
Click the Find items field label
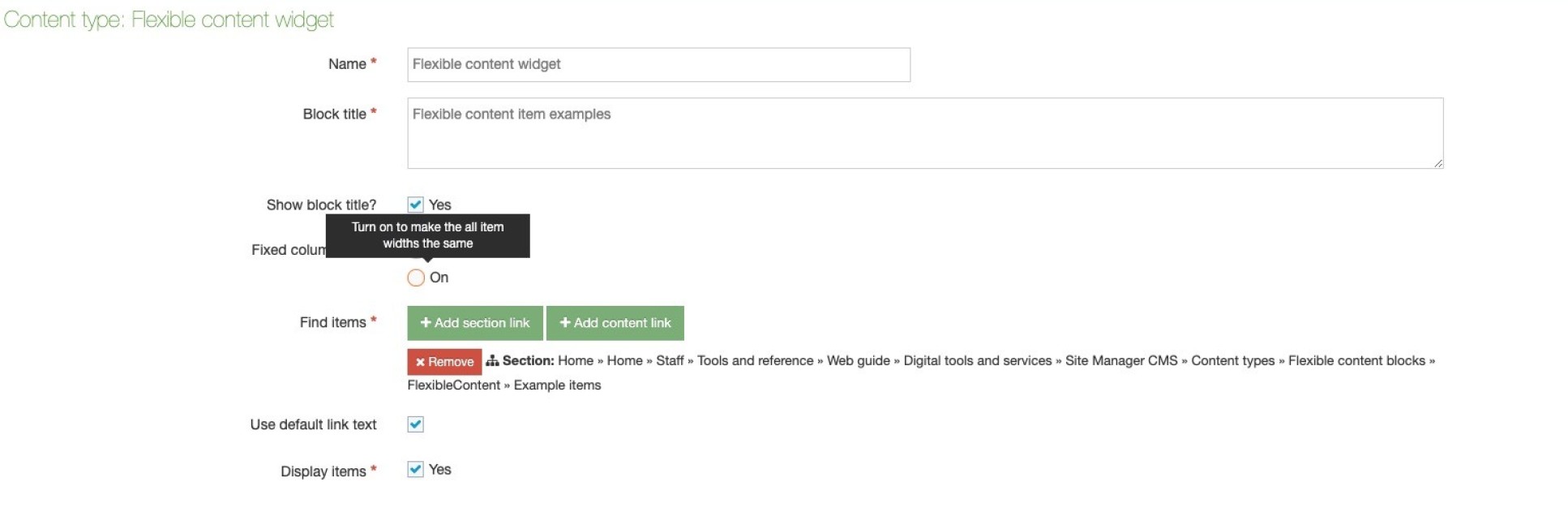332,323
